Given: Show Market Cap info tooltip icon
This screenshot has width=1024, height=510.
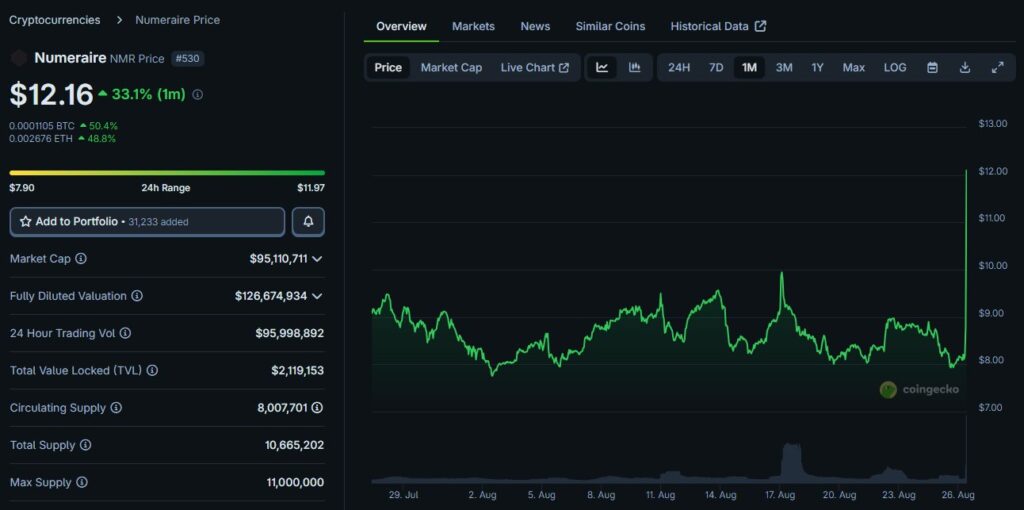Looking at the screenshot, I should 80,259.
